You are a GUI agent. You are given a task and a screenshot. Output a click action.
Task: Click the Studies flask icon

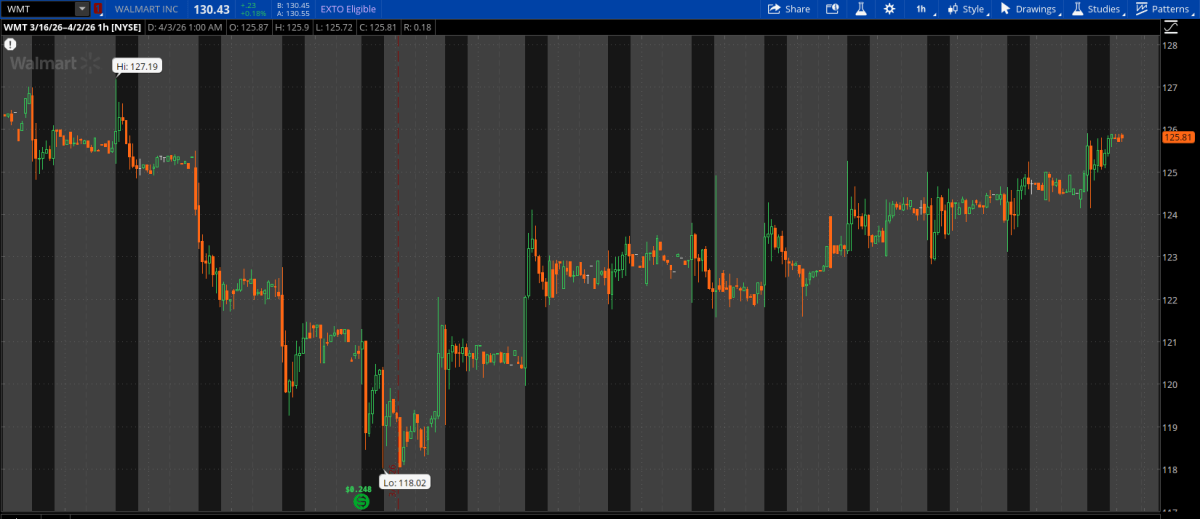point(1078,9)
